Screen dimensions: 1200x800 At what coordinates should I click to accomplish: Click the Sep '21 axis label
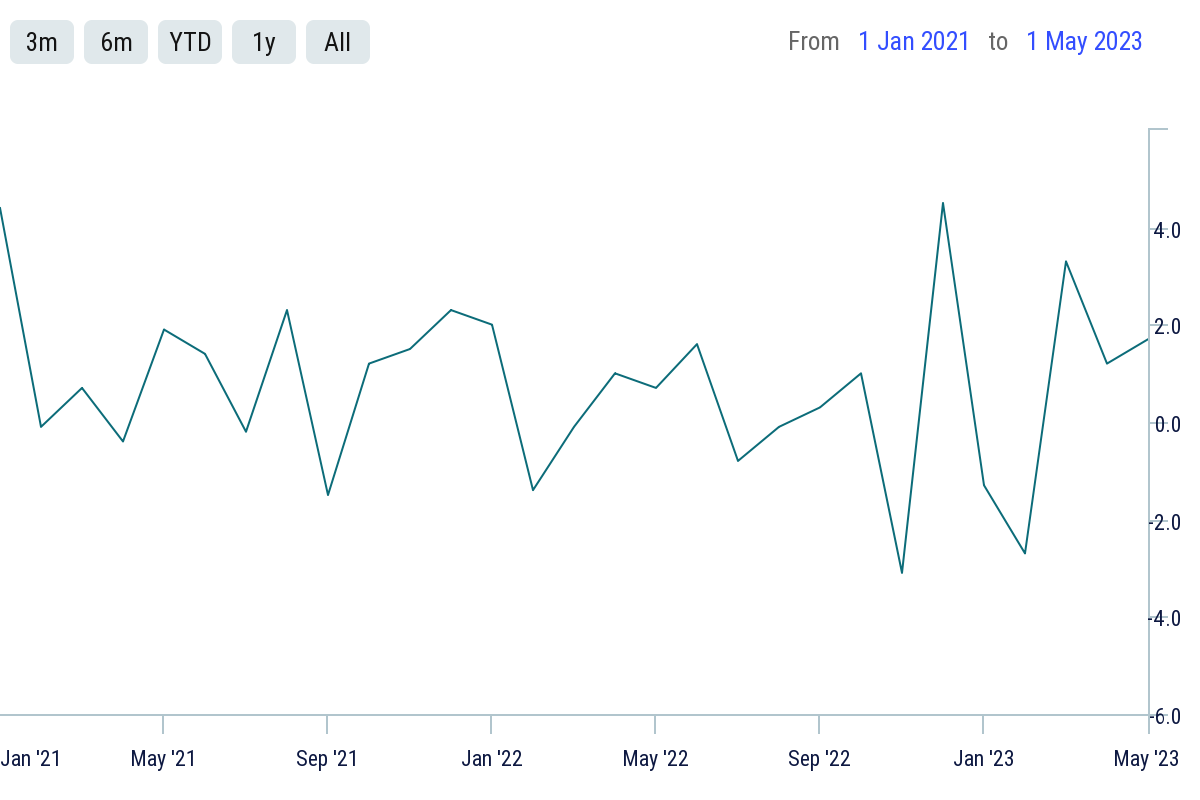[327, 758]
